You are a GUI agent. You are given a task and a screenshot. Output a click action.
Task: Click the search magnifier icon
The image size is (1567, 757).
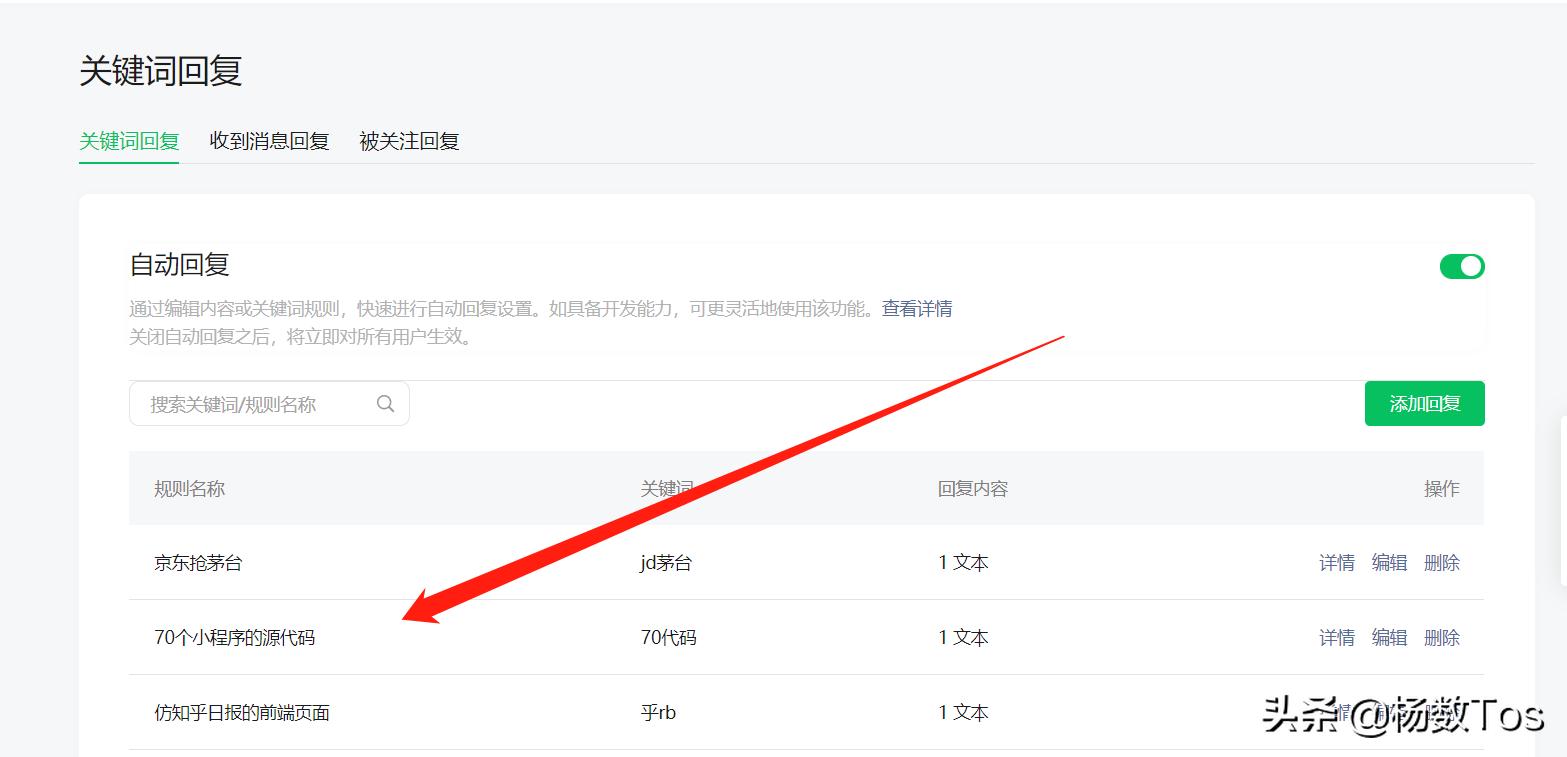click(x=386, y=403)
